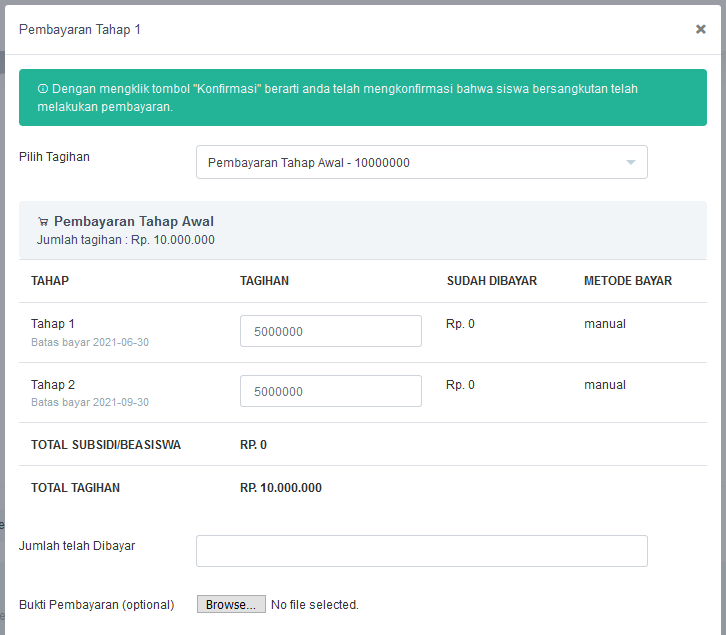Click the 'No file selected.' text
The height and width of the screenshot is (635, 726).
pyautogui.click(x=315, y=605)
